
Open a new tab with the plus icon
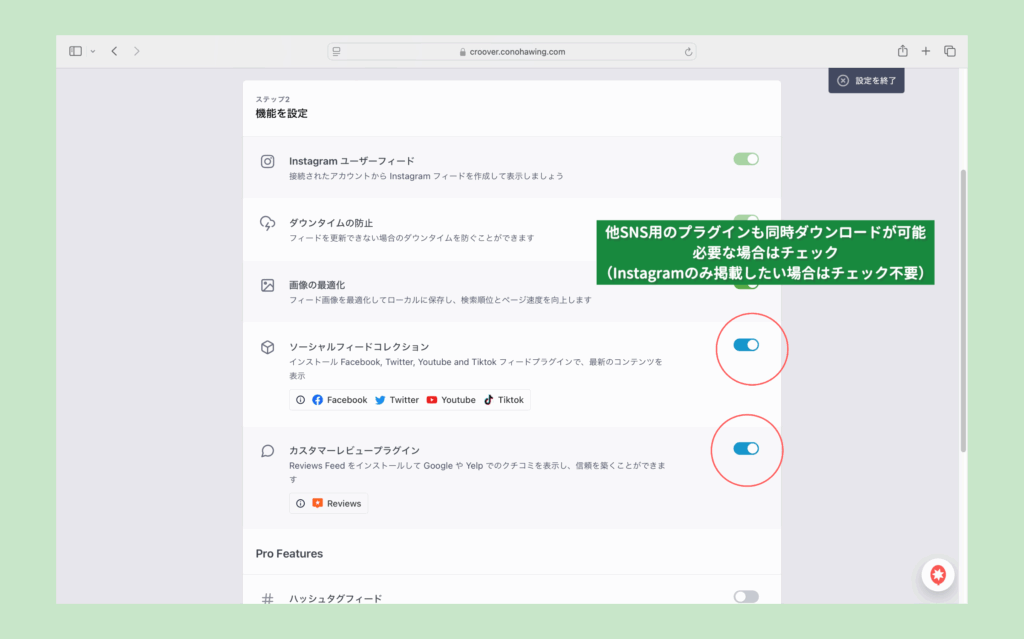[925, 51]
